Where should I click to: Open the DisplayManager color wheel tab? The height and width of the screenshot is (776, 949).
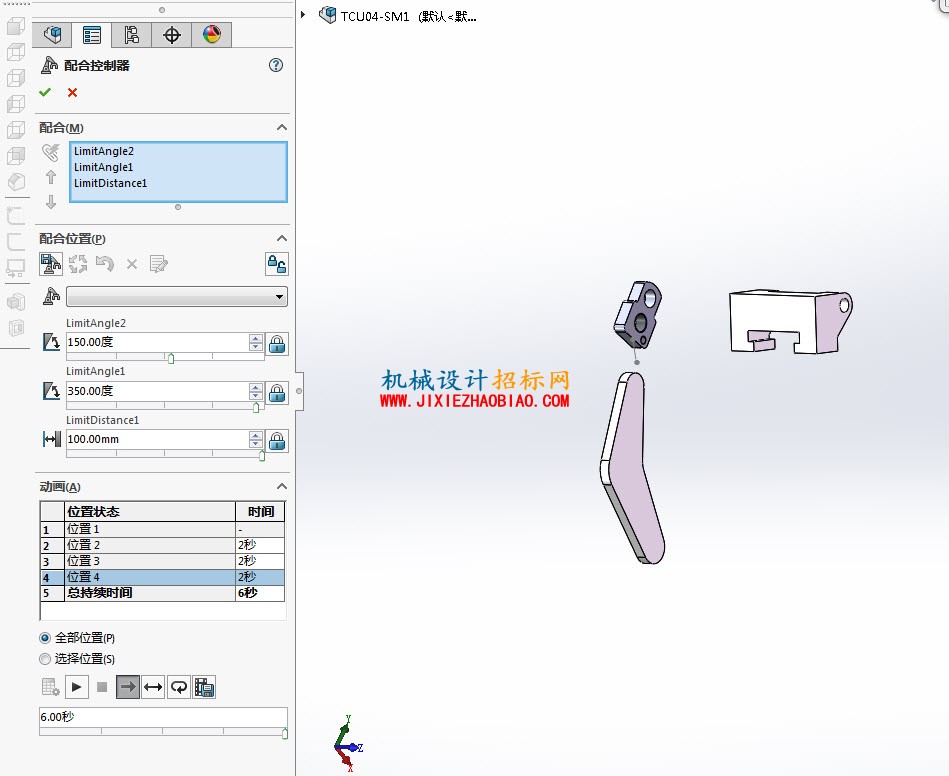pos(211,35)
